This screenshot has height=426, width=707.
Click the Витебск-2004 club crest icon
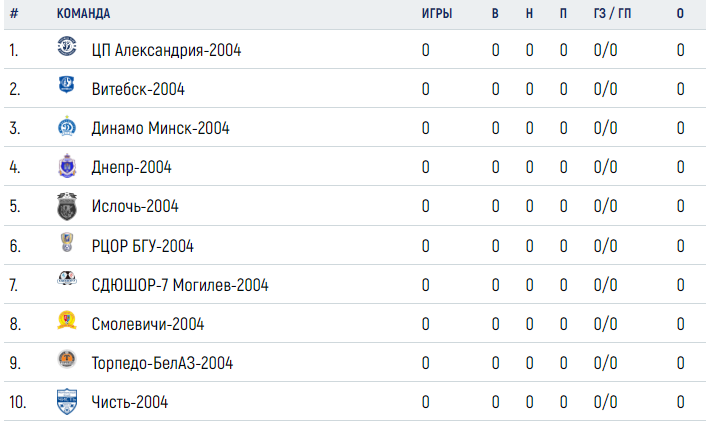[x=67, y=84]
